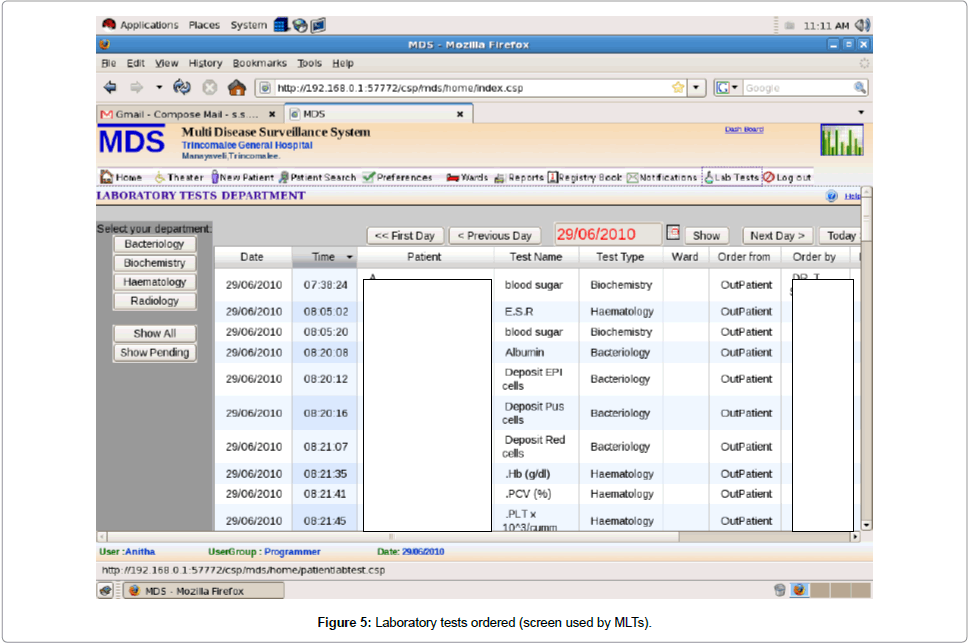Viewport: 968px width, 643px height.
Task: Open Patient Search
Action: pos(317,177)
